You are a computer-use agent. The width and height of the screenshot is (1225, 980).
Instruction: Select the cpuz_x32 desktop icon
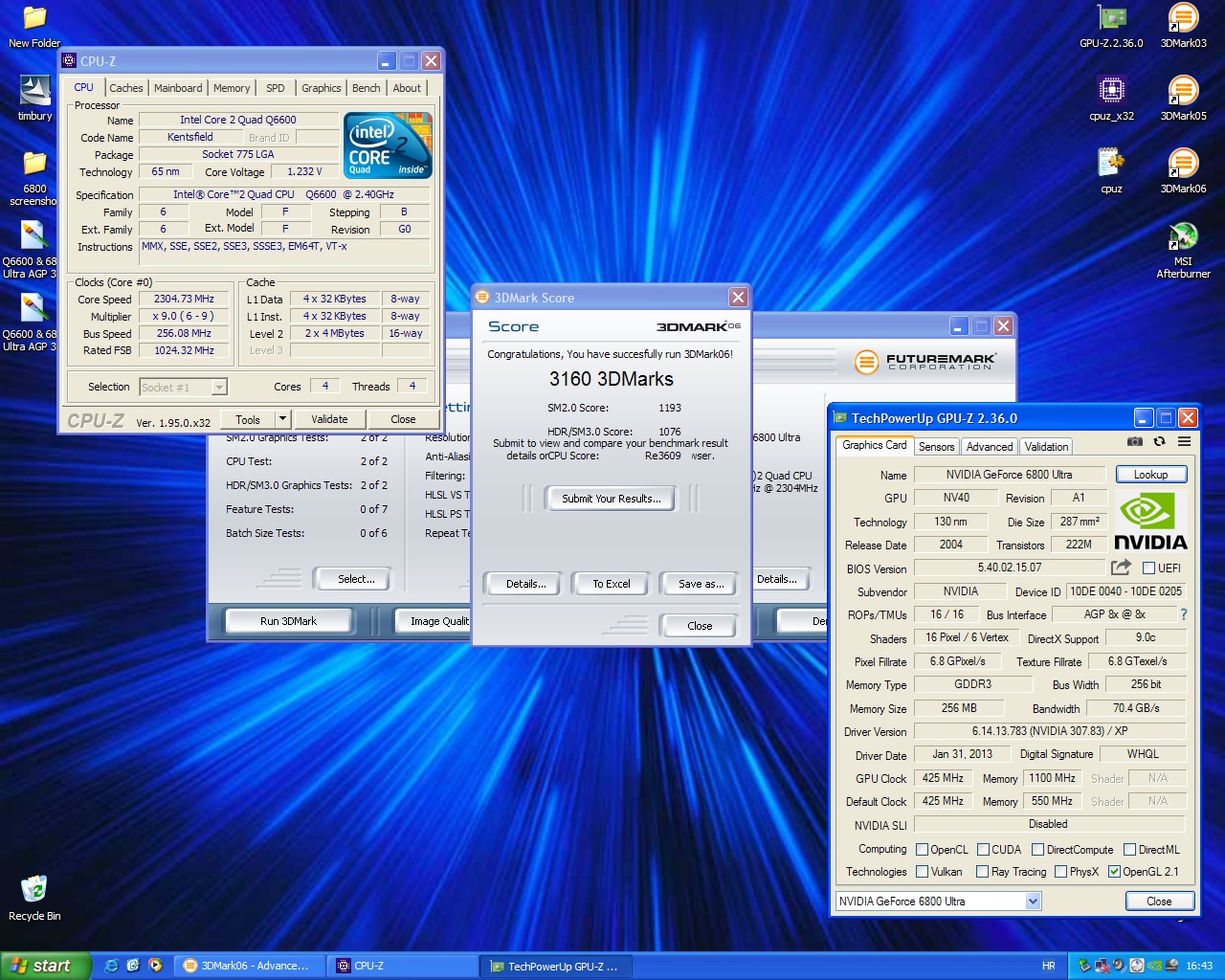[x=1111, y=100]
